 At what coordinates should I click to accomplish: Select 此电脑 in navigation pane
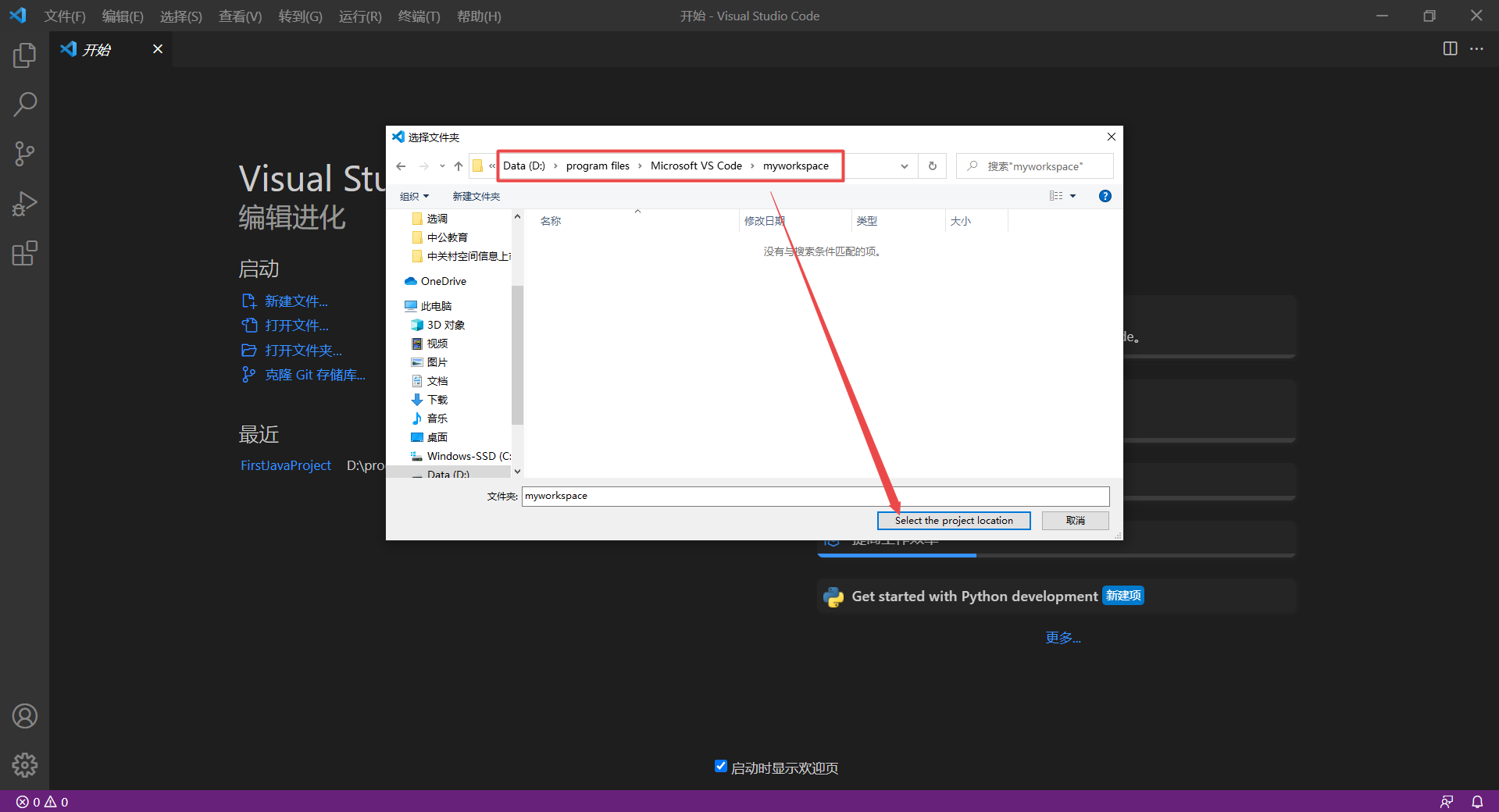pyautogui.click(x=436, y=306)
